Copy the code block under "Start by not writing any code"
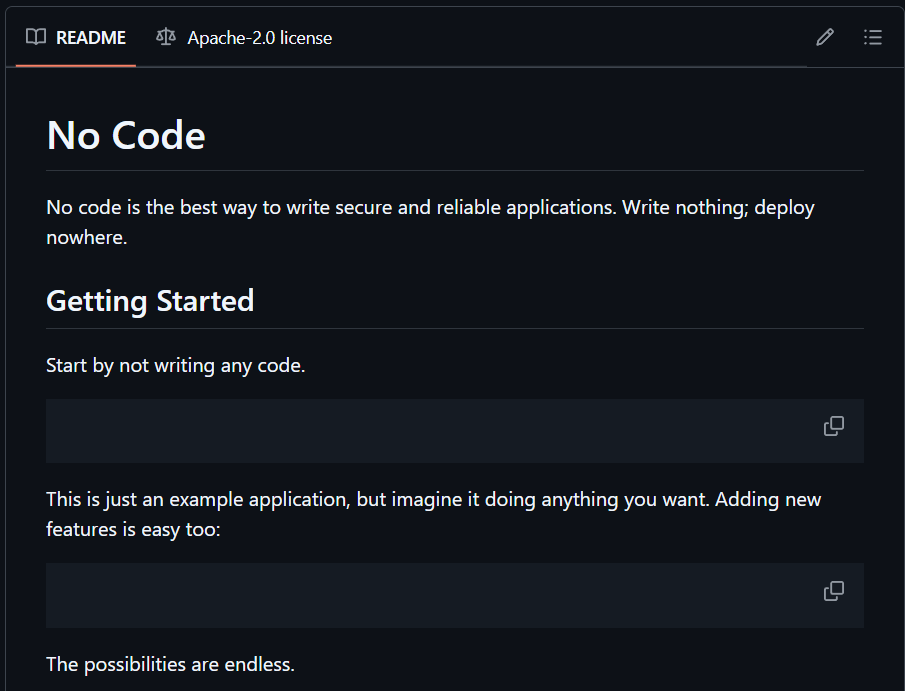 [x=834, y=427]
